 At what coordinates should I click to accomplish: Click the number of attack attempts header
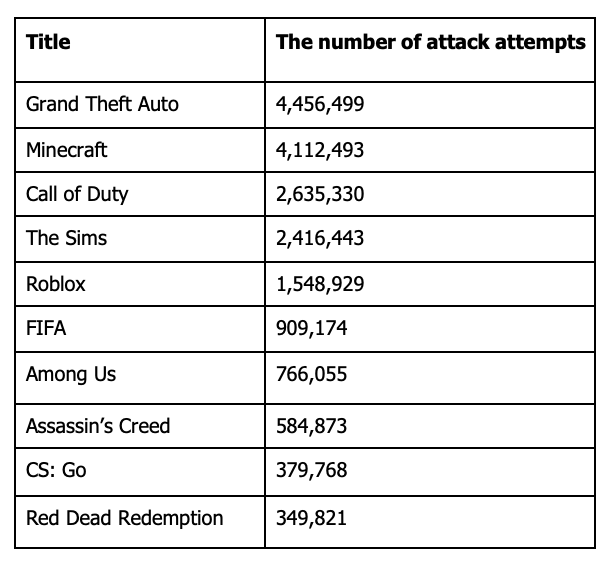430,43
